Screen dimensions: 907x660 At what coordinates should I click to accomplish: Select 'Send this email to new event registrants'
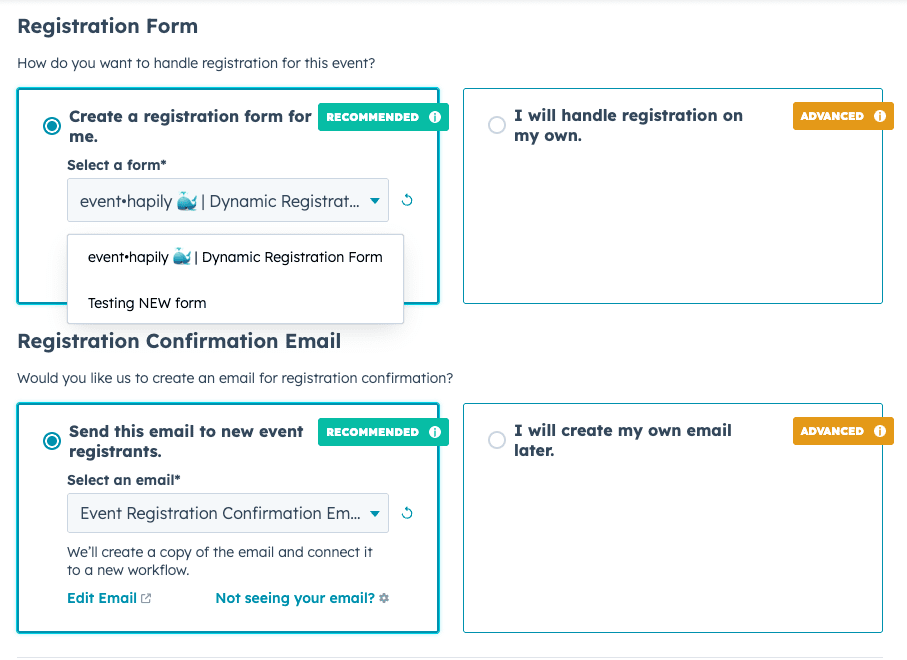[x=52, y=441]
